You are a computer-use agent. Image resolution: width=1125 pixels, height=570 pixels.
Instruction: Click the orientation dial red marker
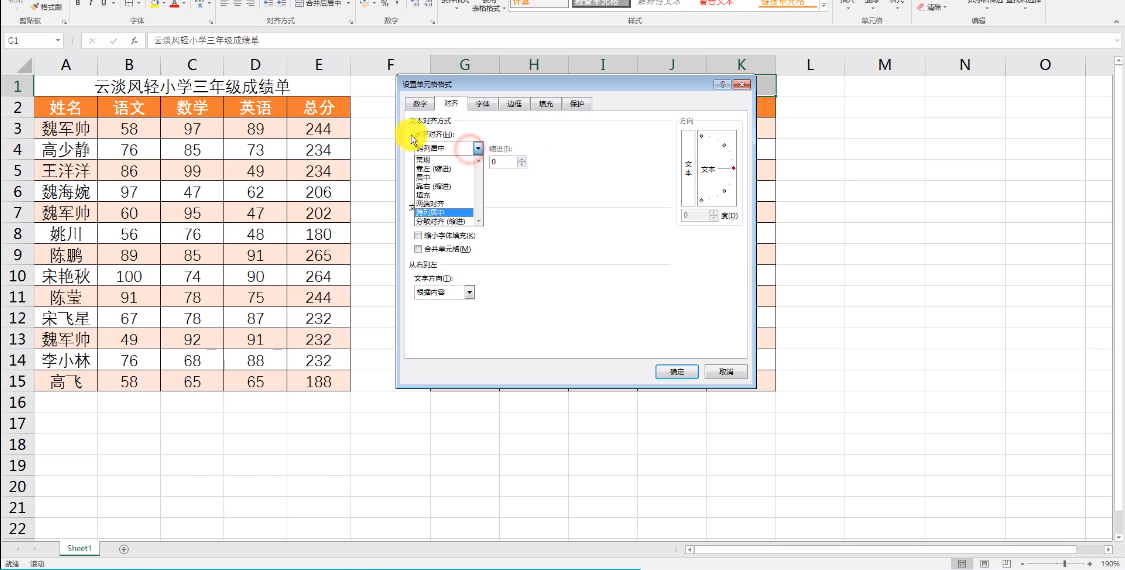tap(733, 169)
